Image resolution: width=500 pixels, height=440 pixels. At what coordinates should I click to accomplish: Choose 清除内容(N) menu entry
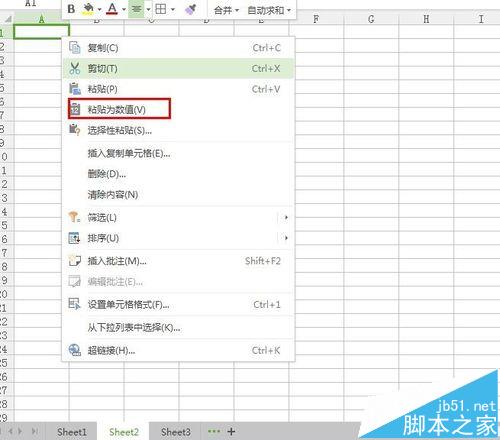178,194
